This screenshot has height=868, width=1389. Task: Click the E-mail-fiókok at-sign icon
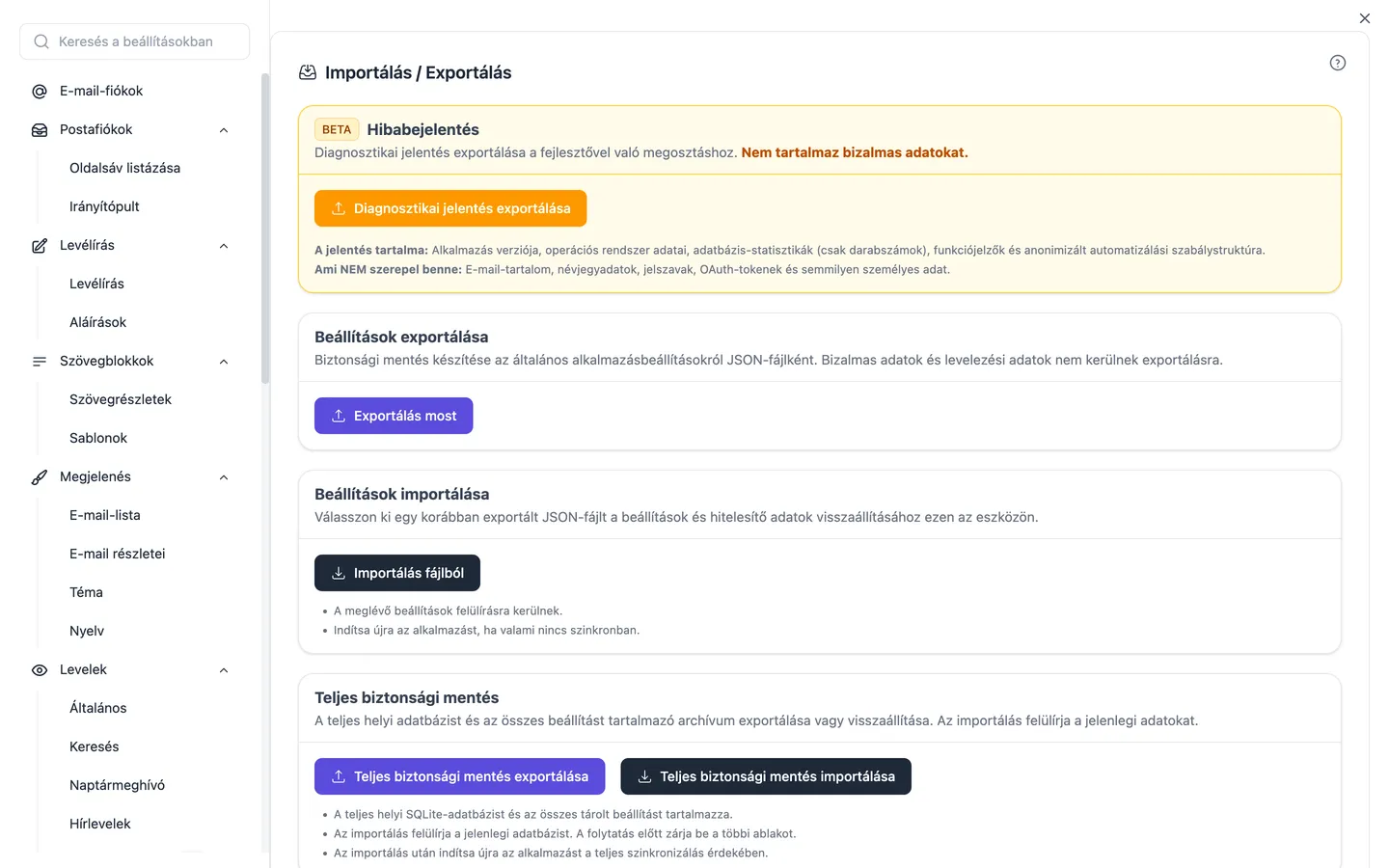coord(40,92)
